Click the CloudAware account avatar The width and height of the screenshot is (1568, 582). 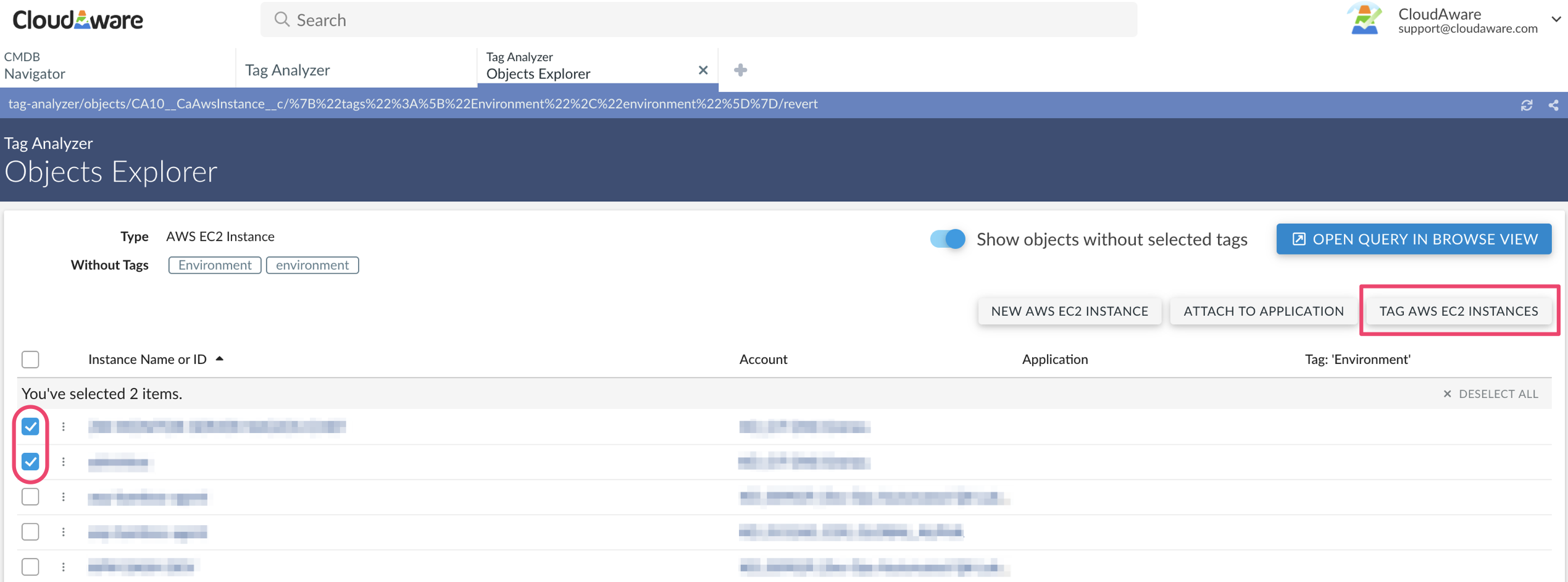click(1364, 19)
